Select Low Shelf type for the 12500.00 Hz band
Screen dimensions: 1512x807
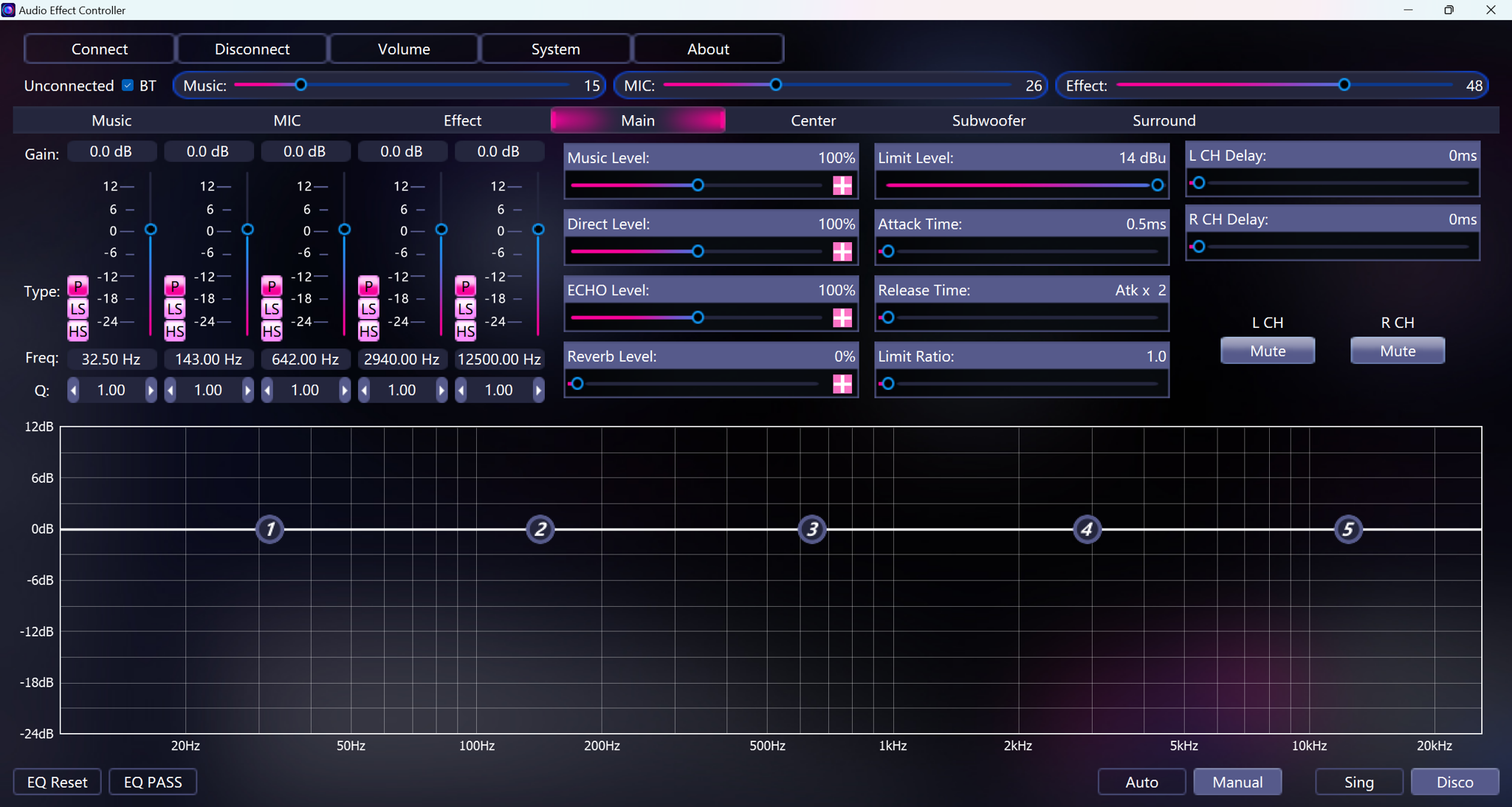point(465,309)
